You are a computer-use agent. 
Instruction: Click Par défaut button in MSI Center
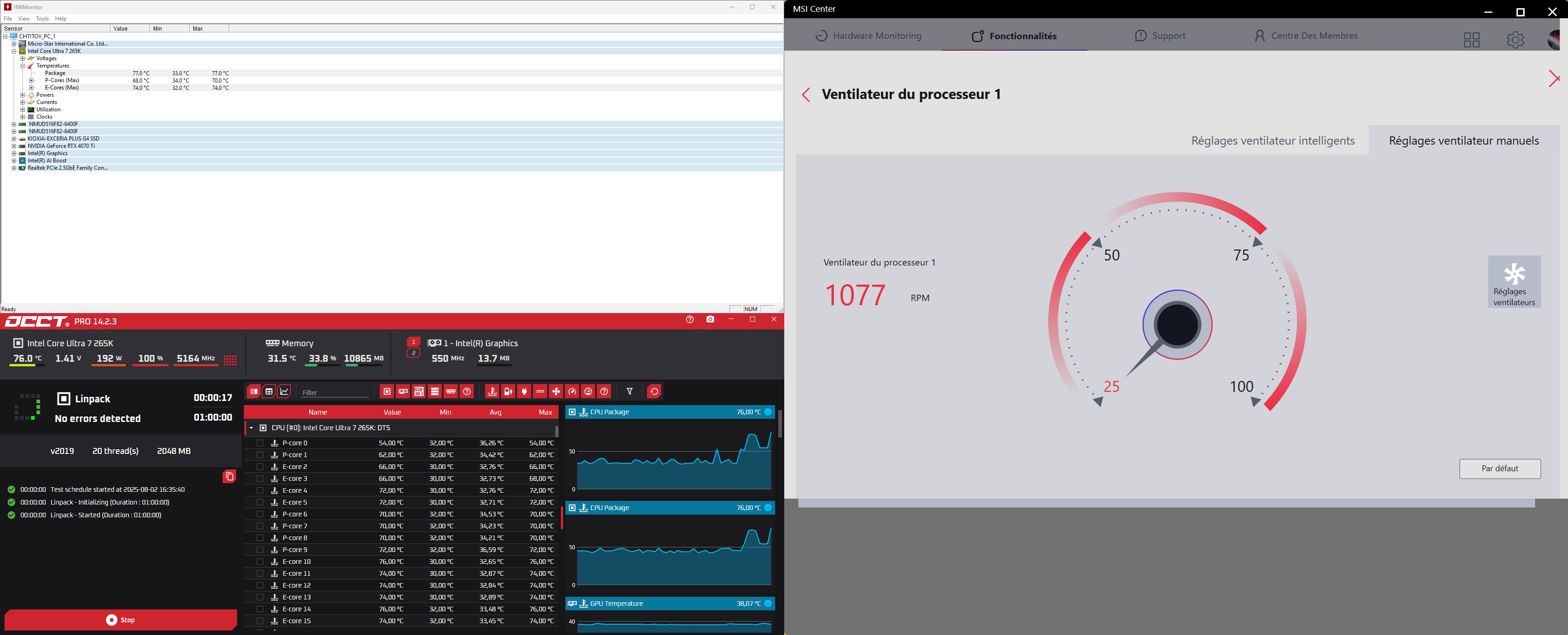point(1500,469)
